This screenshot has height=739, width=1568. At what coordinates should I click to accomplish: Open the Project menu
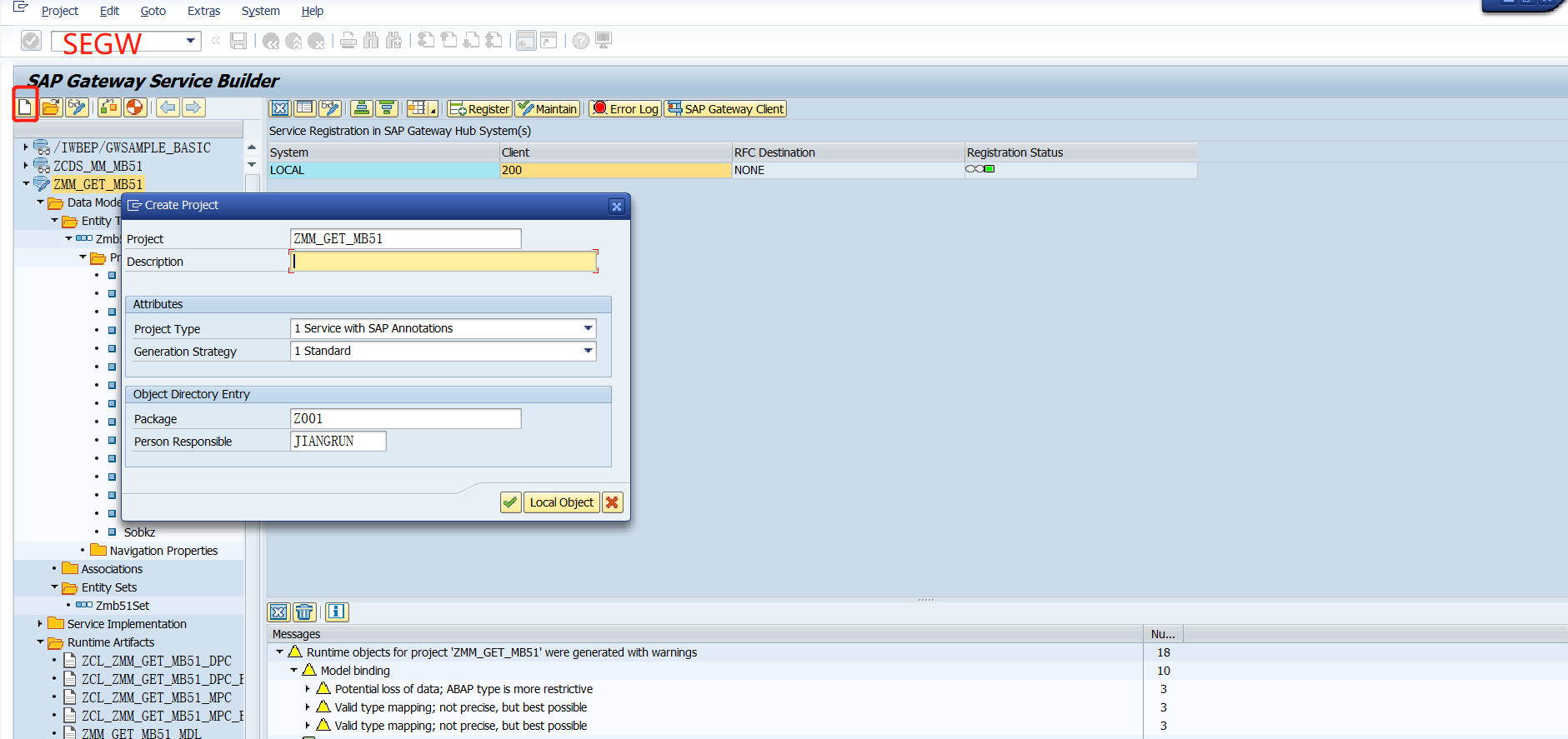[60, 11]
